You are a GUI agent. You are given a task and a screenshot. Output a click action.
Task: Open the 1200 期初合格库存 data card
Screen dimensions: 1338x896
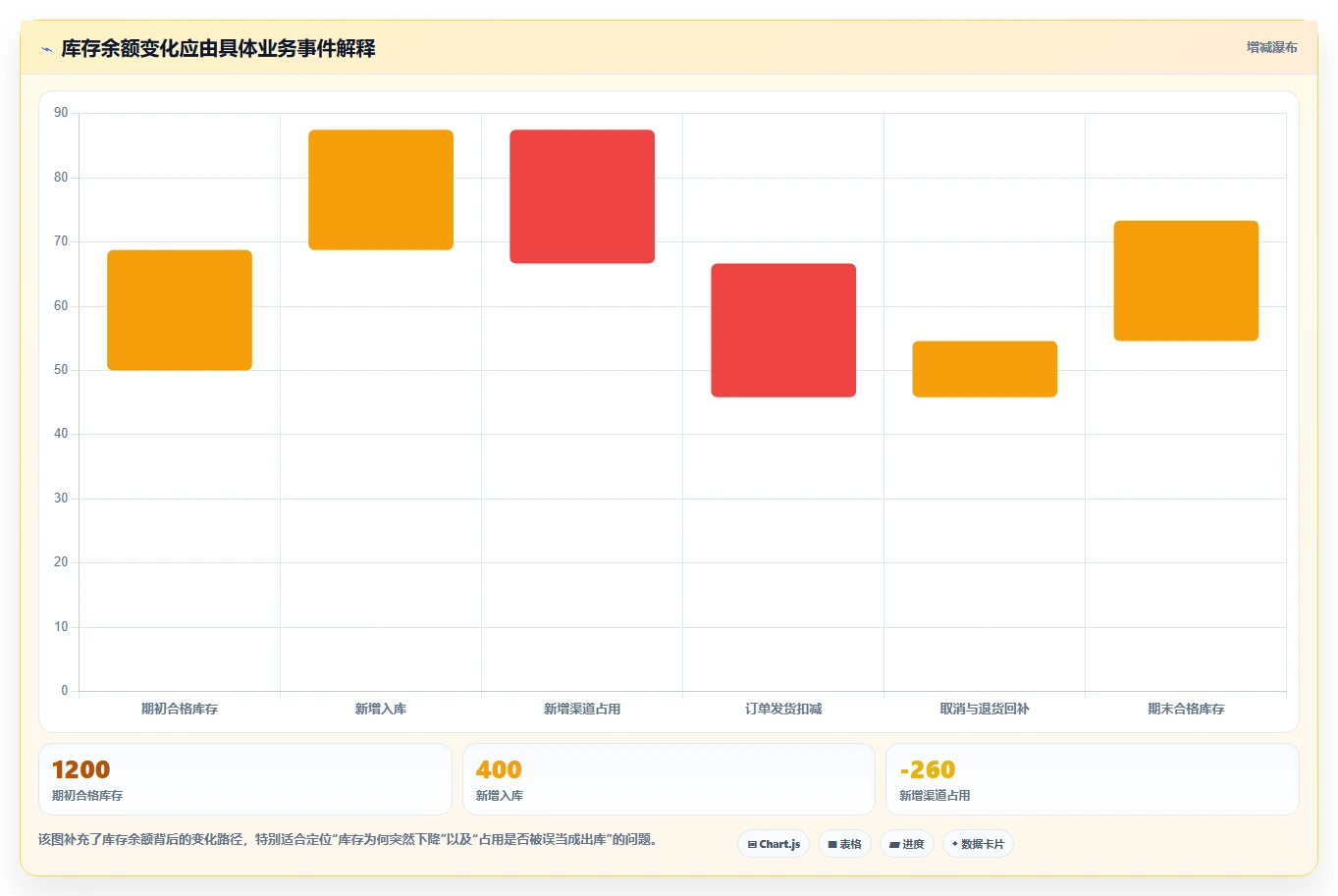tap(245, 779)
